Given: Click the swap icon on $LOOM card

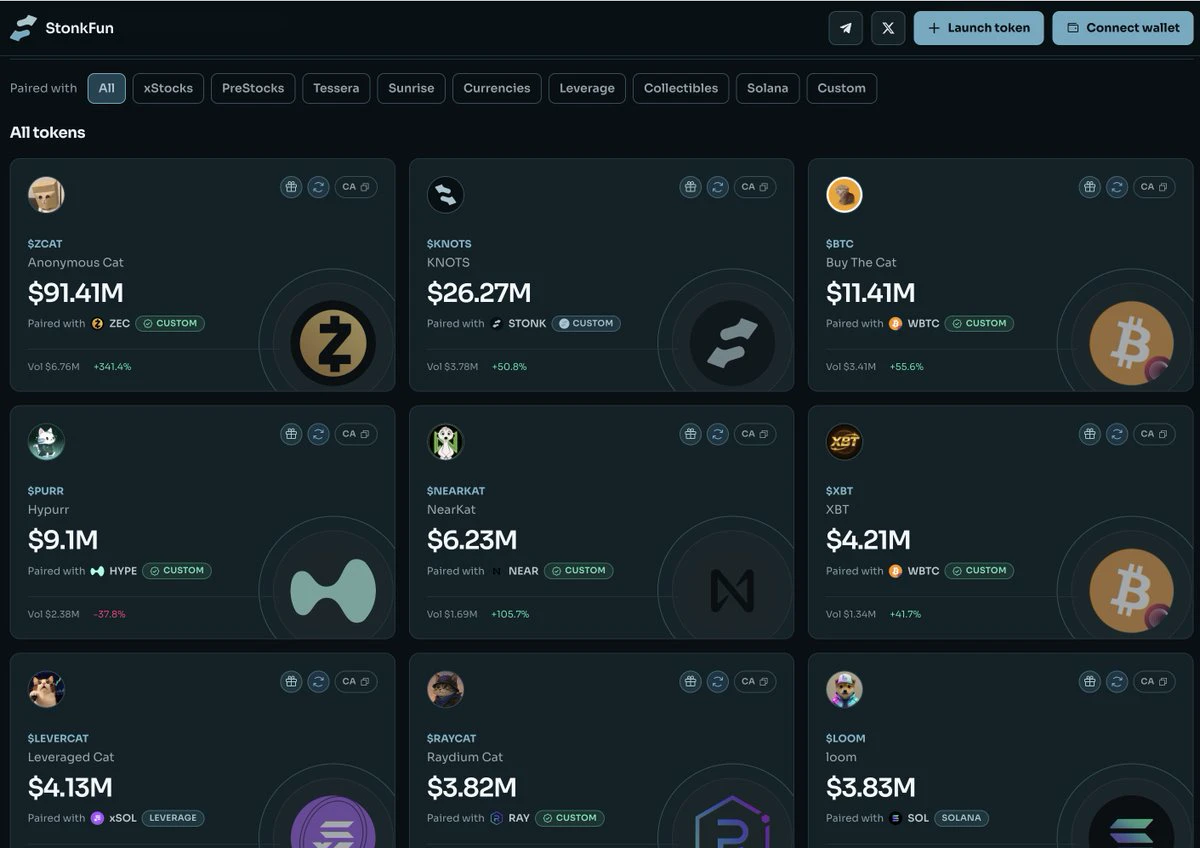Looking at the screenshot, I should (x=1116, y=681).
